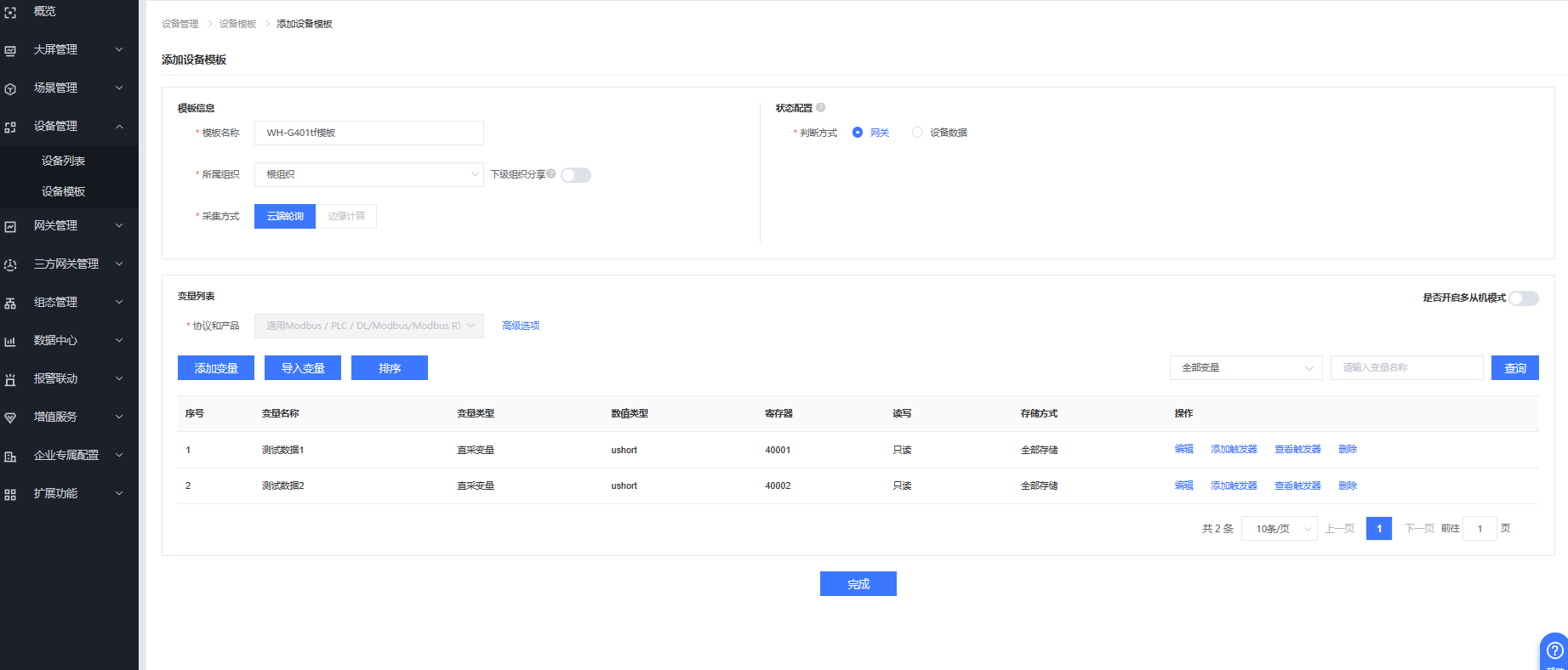The image size is (1568, 670).
Task: Click the 概览 overview icon in sidebar
Action: pos(10,12)
